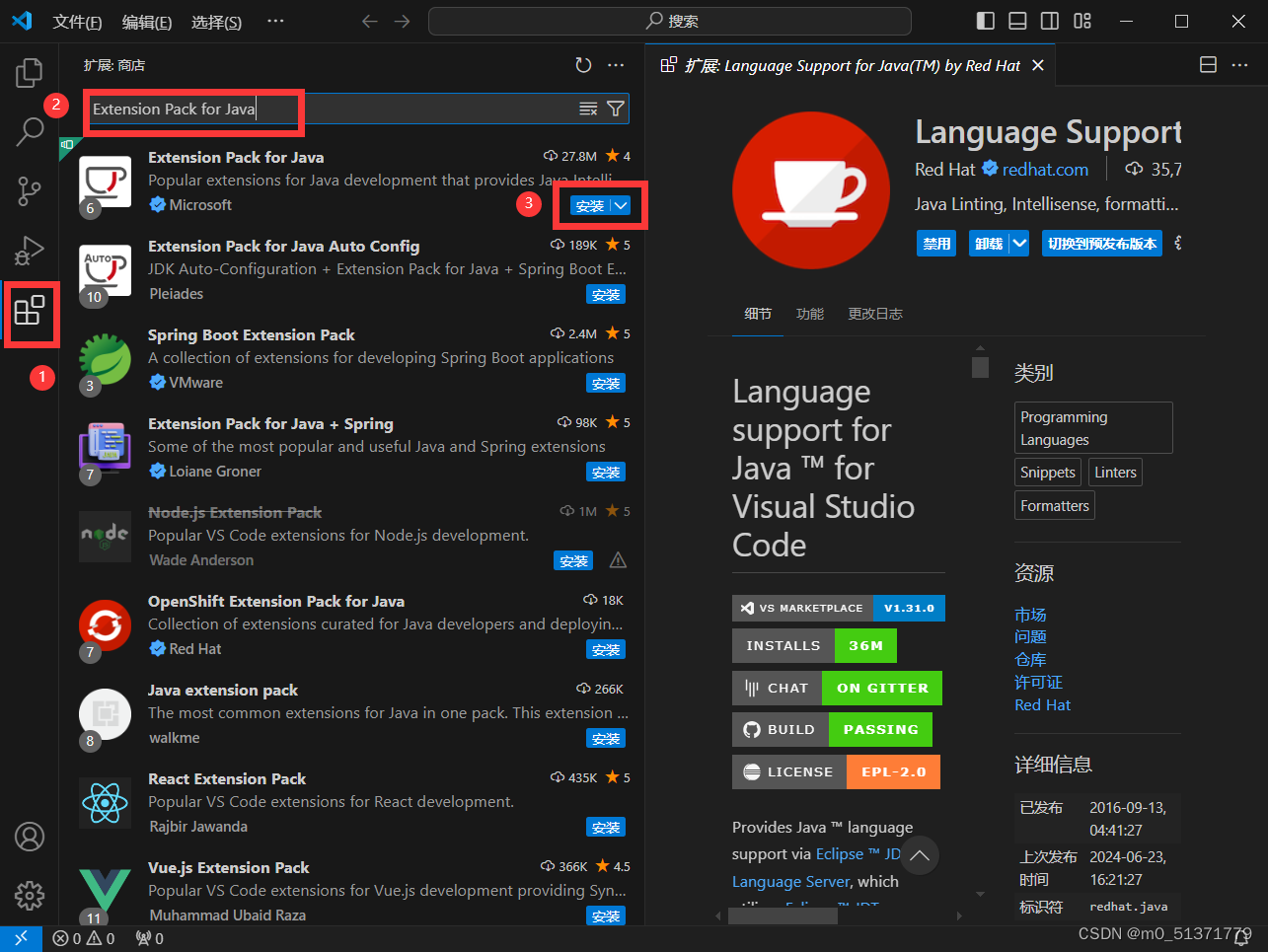Open the Run and Debug view
The image size is (1268, 952).
pyautogui.click(x=30, y=251)
